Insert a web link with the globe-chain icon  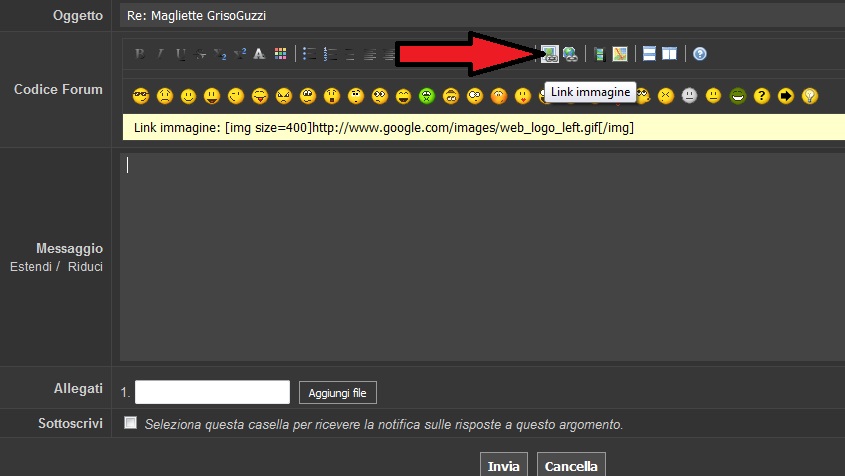click(x=570, y=54)
